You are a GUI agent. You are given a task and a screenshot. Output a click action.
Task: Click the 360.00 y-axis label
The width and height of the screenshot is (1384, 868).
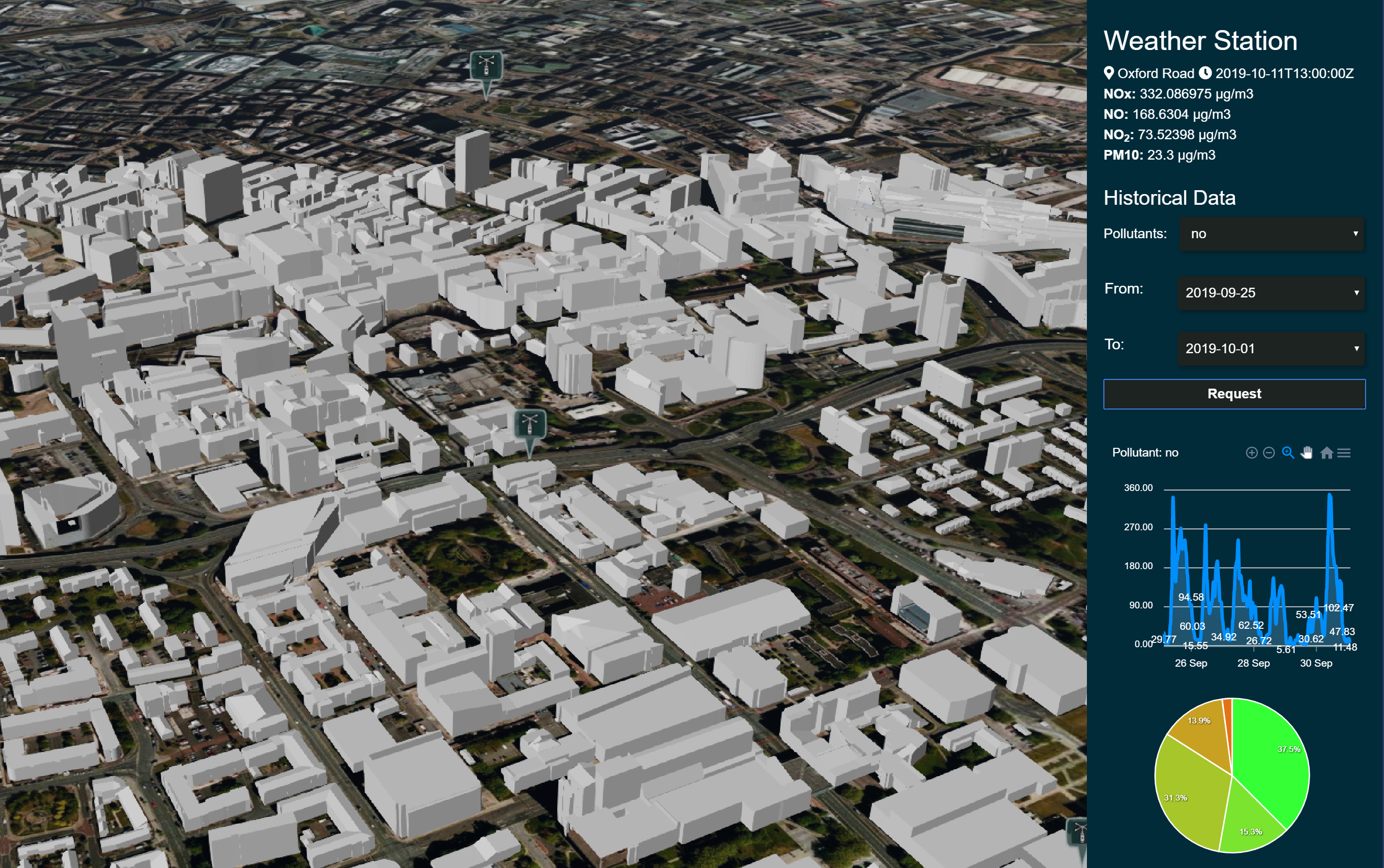[x=1138, y=488]
